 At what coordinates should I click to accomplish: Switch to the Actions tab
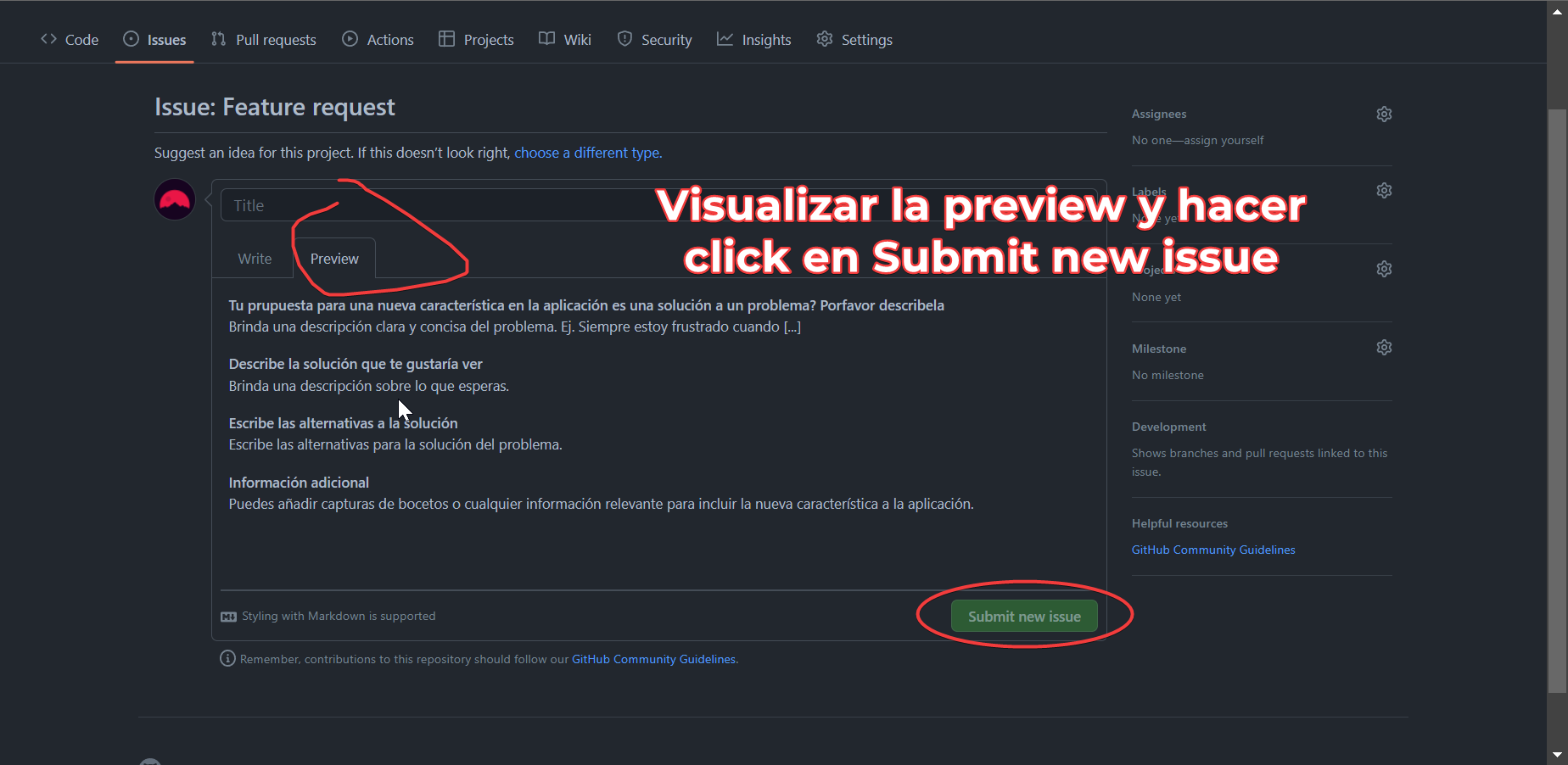[x=378, y=40]
